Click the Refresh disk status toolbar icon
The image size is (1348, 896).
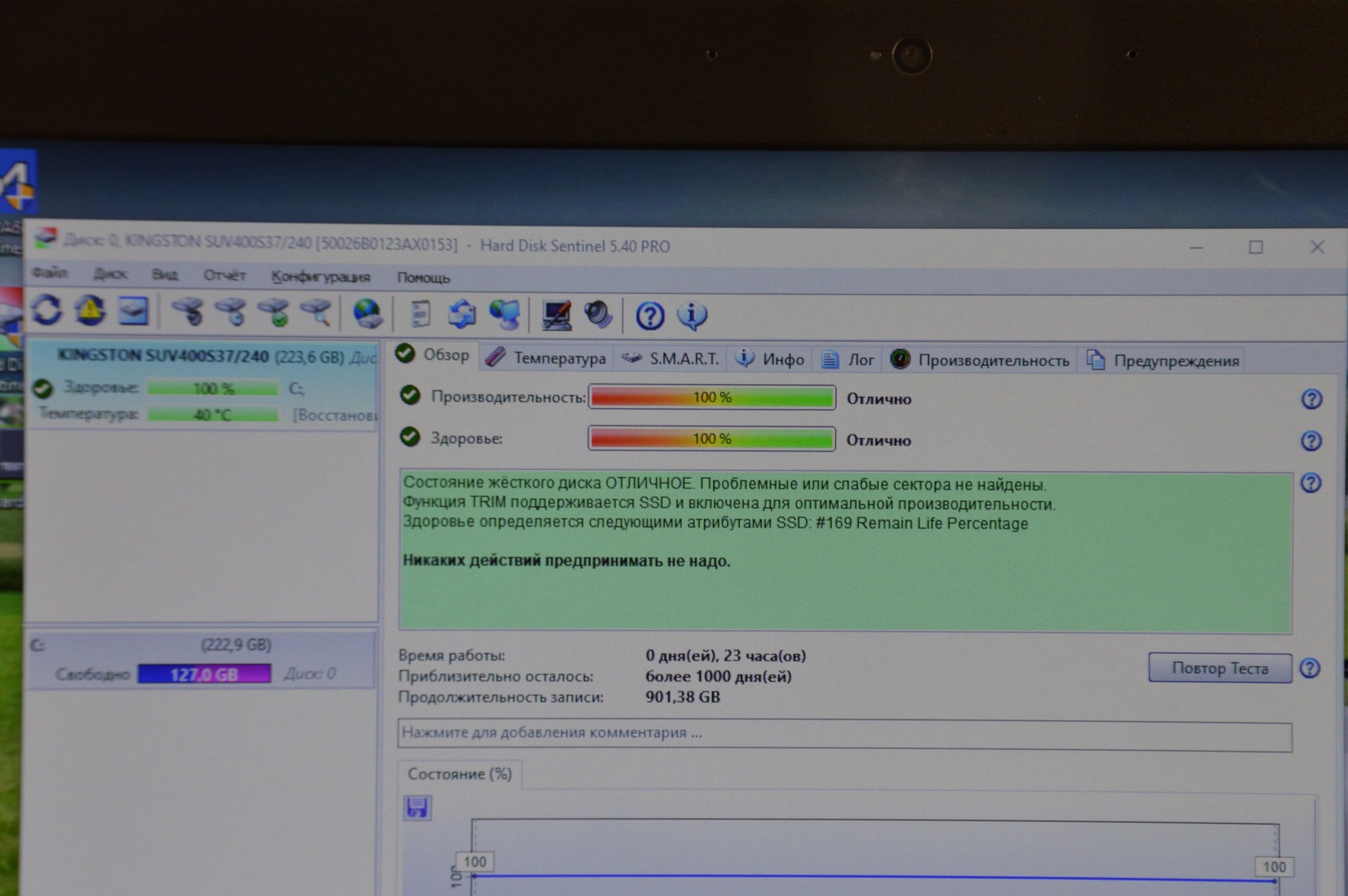click(x=47, y=311)
